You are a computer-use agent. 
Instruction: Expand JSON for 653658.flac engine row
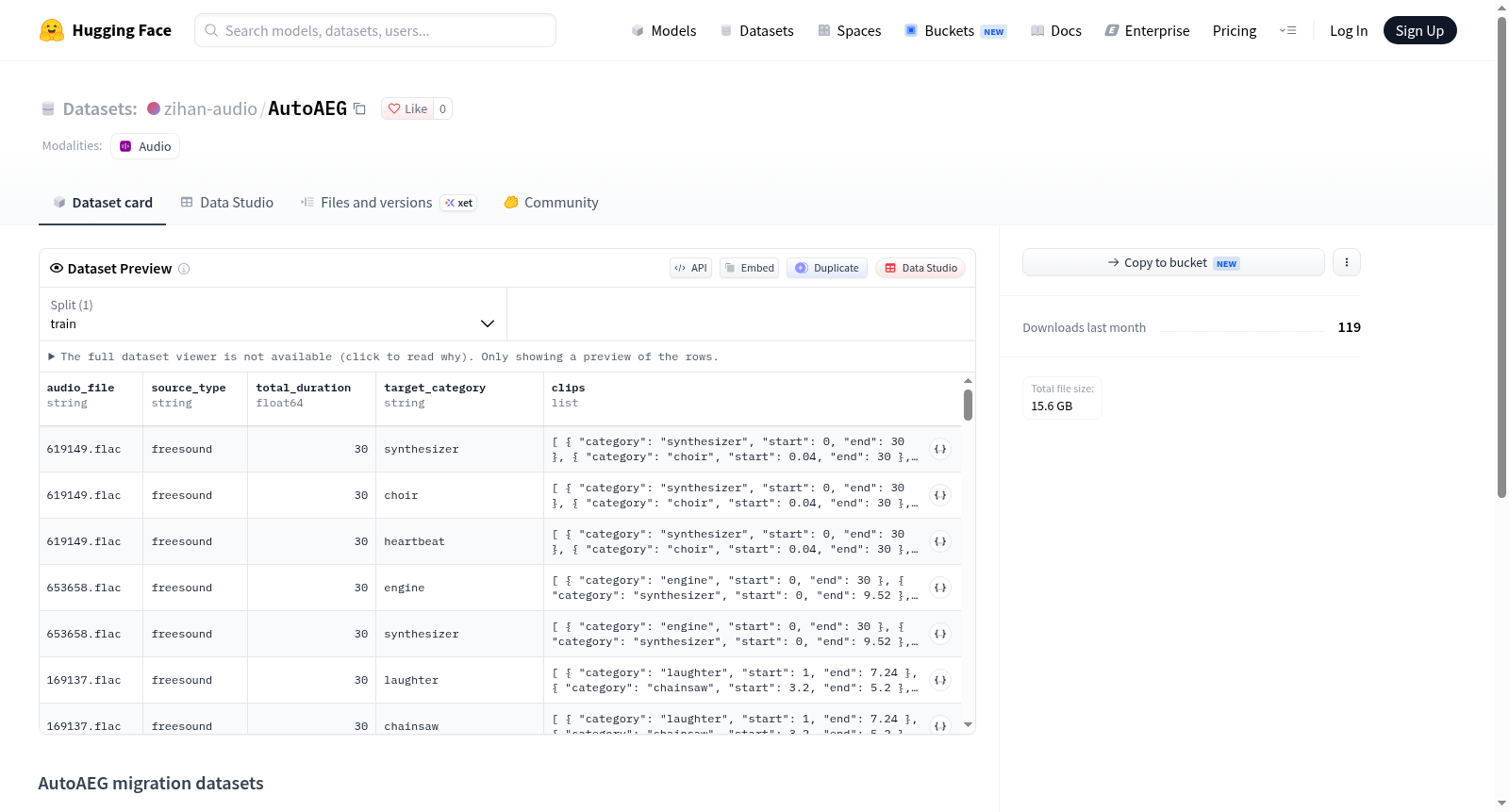[940, 588]
